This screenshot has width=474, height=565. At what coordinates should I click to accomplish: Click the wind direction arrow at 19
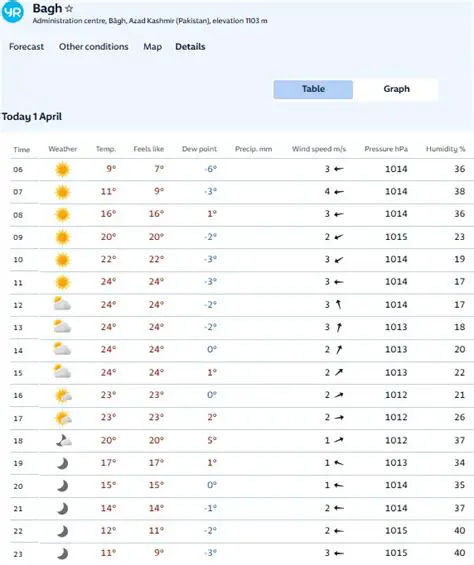point(338,463)
